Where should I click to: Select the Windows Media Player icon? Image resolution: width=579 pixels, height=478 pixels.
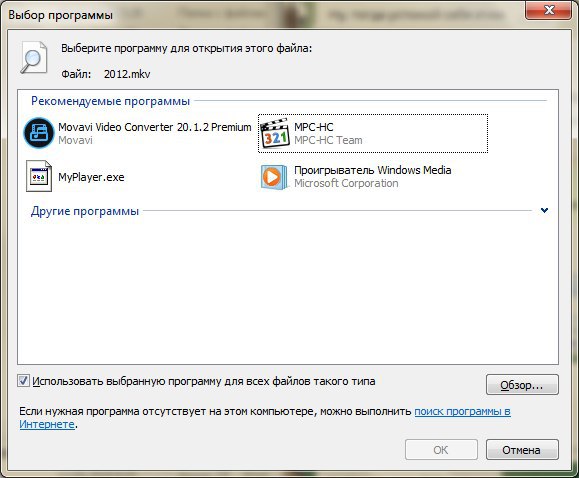point(274,177)
